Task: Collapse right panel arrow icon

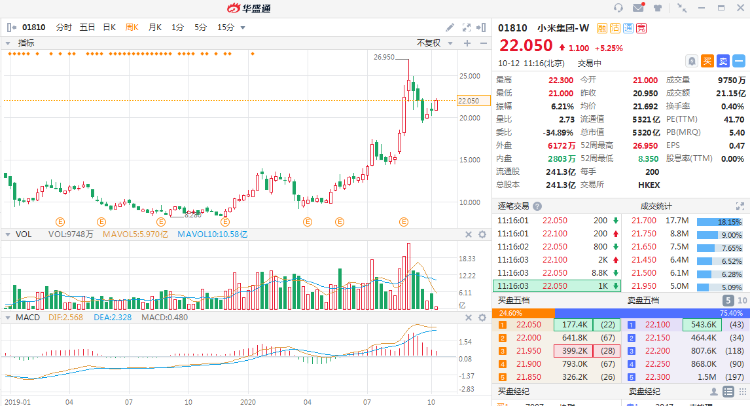Action: tap(482, 27)
